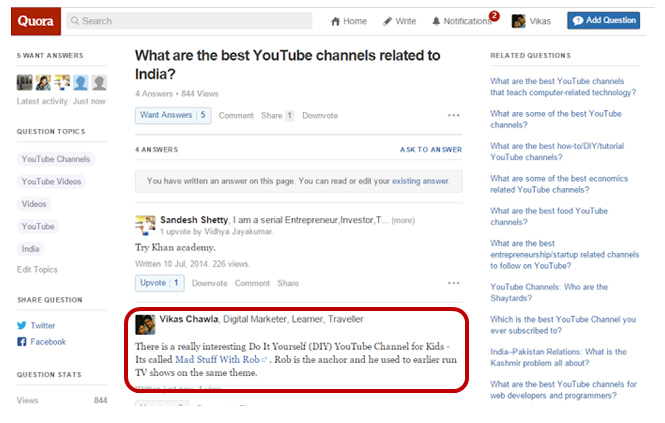Share question on Facebook
The height and width of the screenshot is (423, 665).
(42, 342)
